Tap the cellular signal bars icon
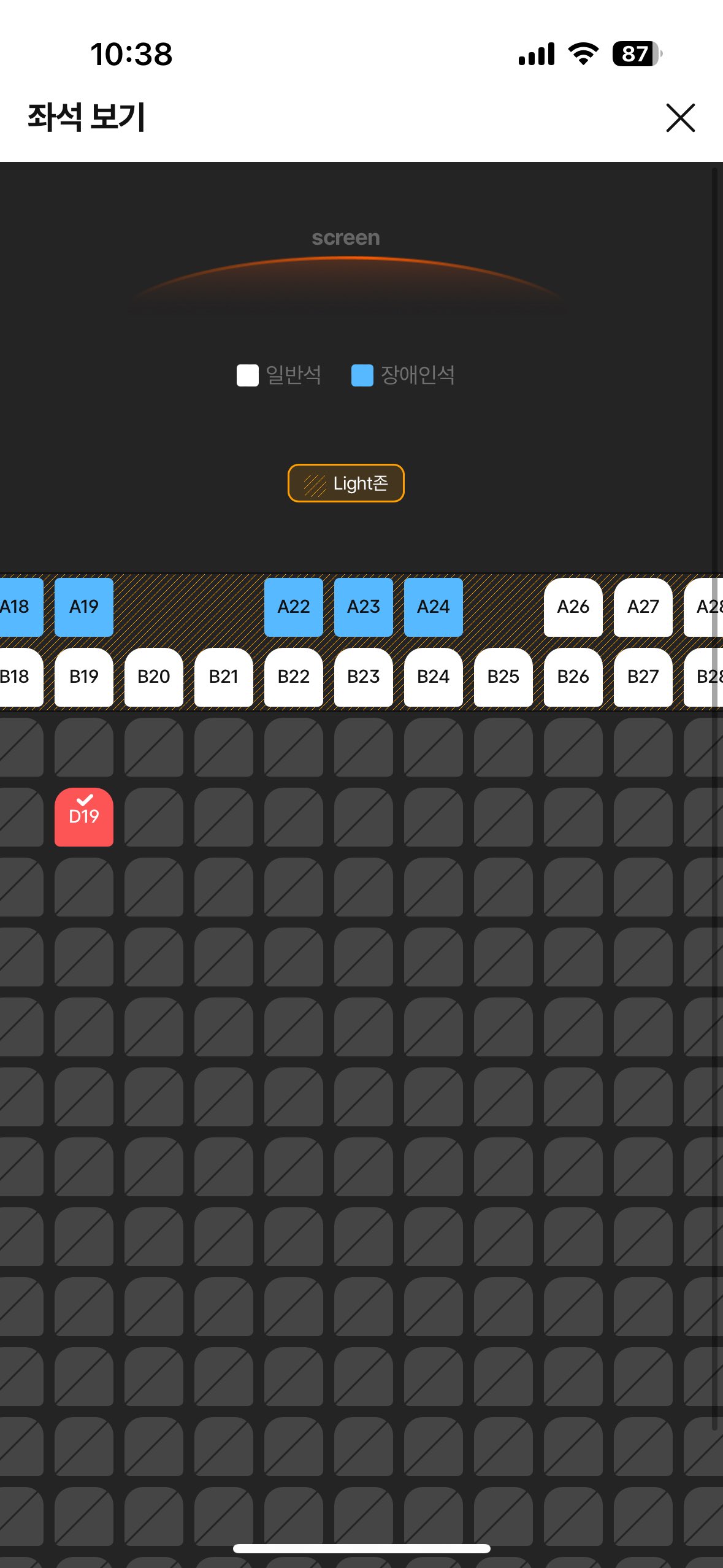The image size is (723, 1568). click(x=537, y=54)
